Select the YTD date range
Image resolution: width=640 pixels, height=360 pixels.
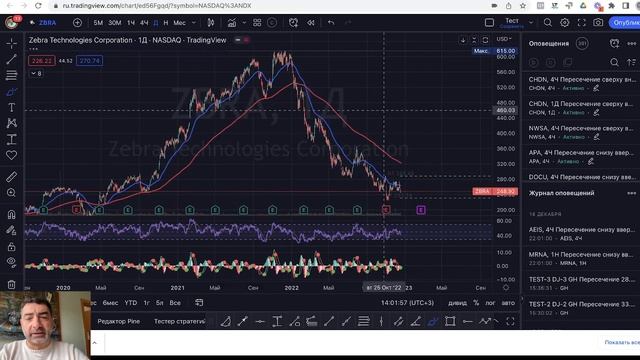[131, 303]
